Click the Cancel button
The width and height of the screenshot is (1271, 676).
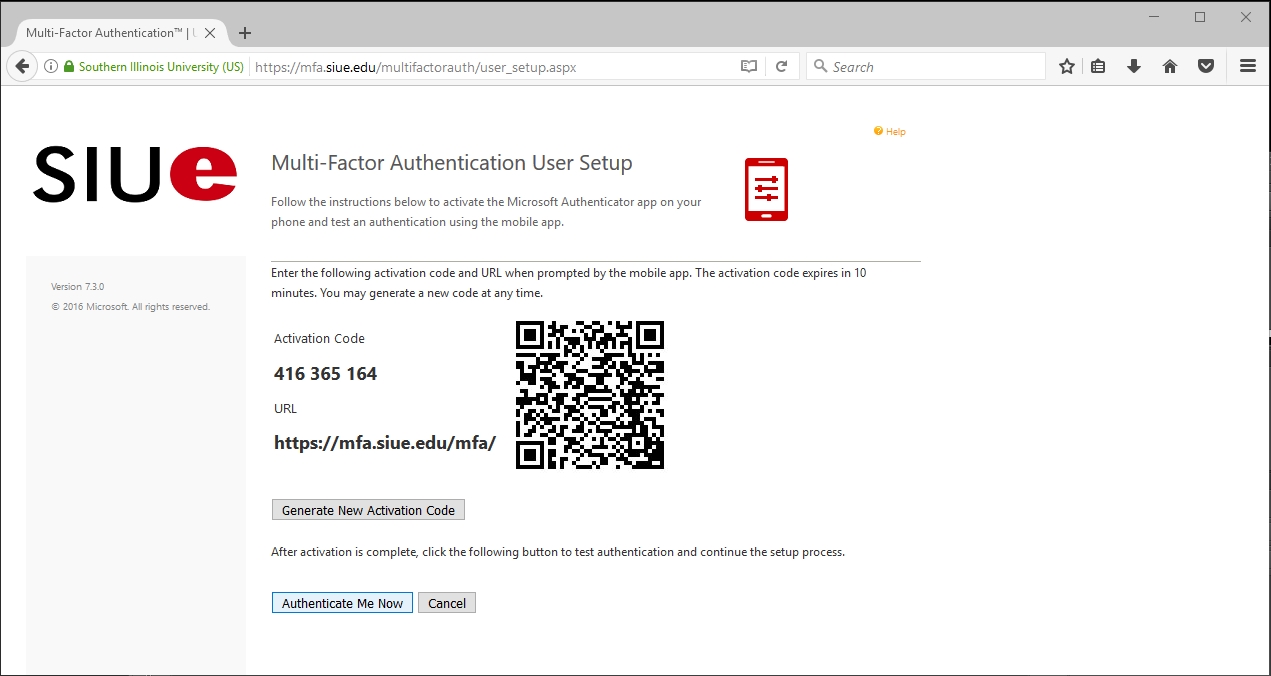(447, 603)
